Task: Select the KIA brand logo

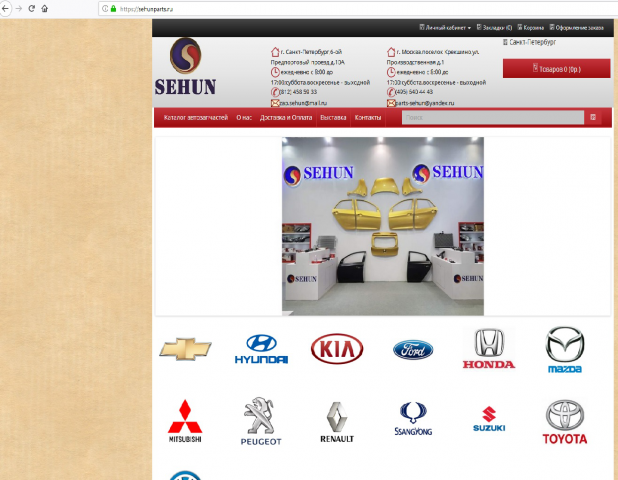Action: pos(337,349)
